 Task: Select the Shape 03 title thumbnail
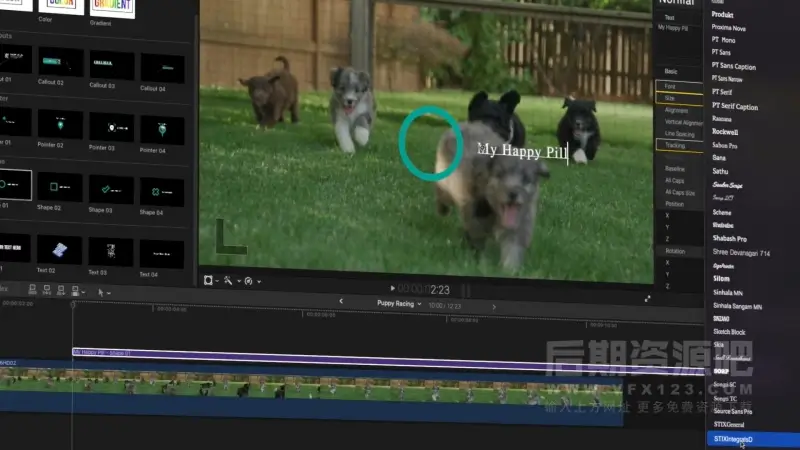click(111, 189)
